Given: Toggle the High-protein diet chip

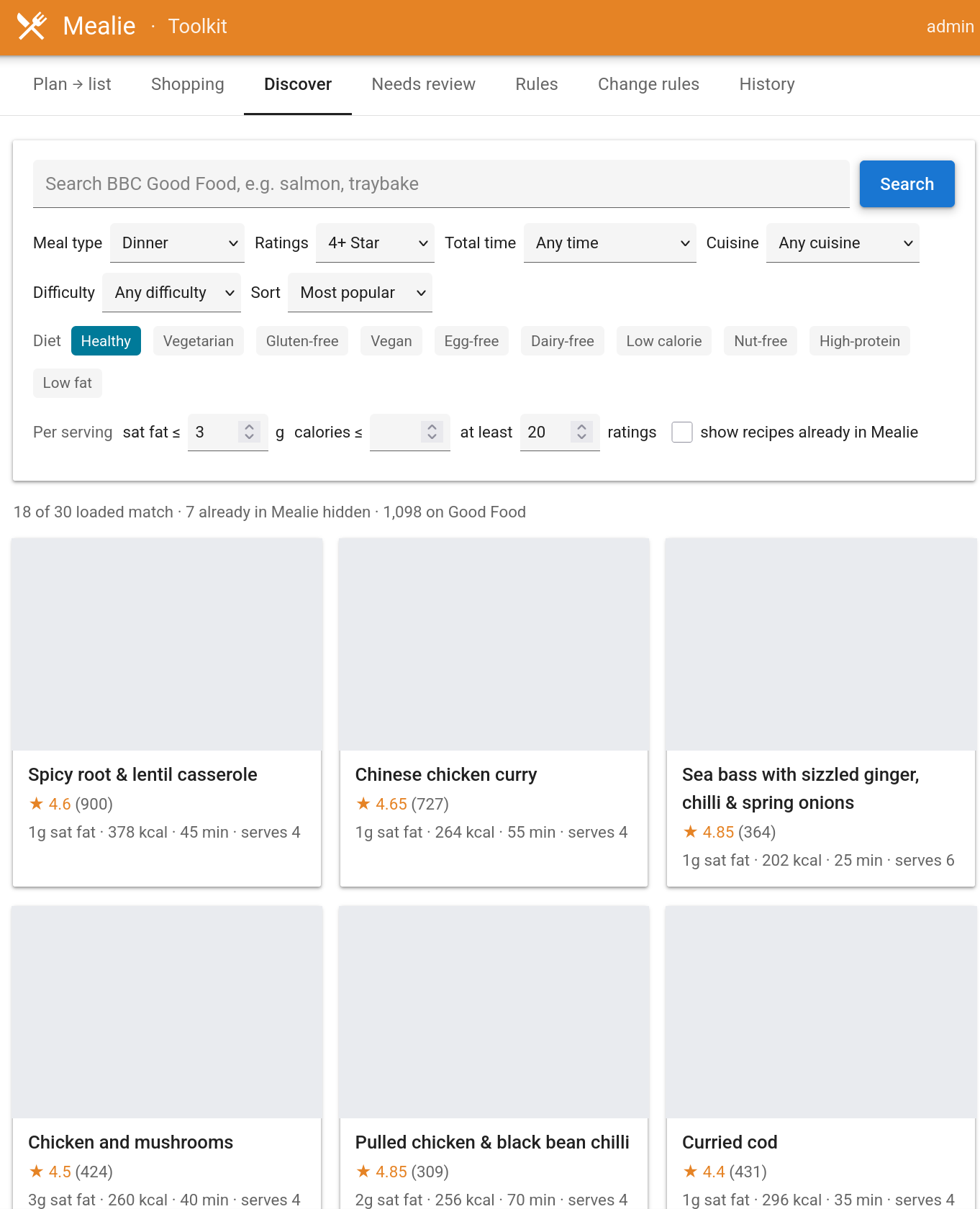Looking at the screenshot, I should point(860,341).
